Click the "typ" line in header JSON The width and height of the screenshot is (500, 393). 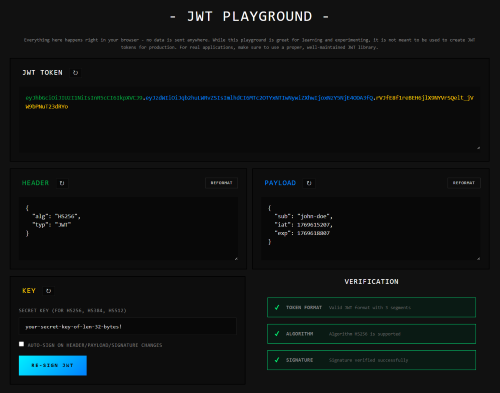coord(52,225)
